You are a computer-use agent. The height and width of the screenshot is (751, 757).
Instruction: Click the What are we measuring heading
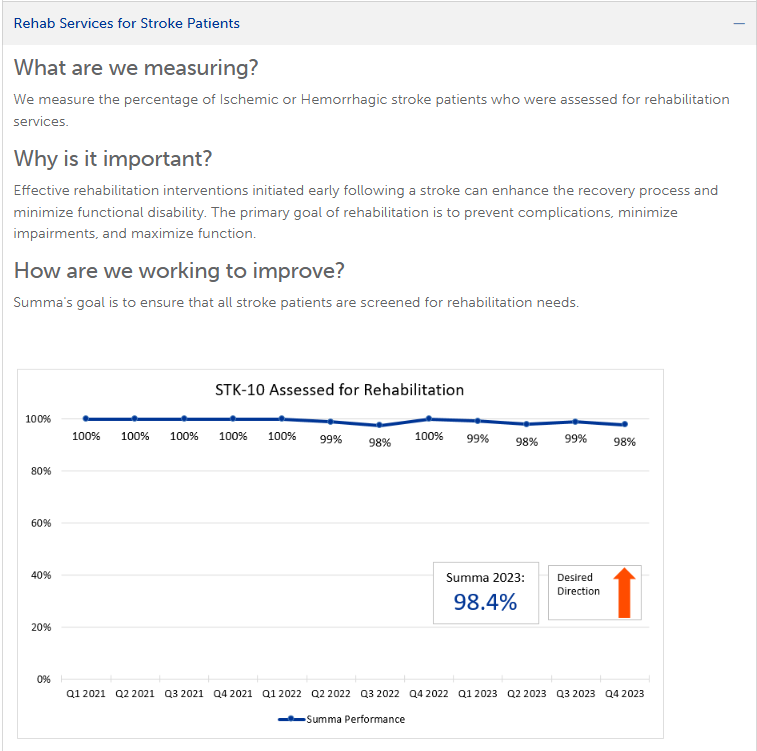[x=136, y=69]
